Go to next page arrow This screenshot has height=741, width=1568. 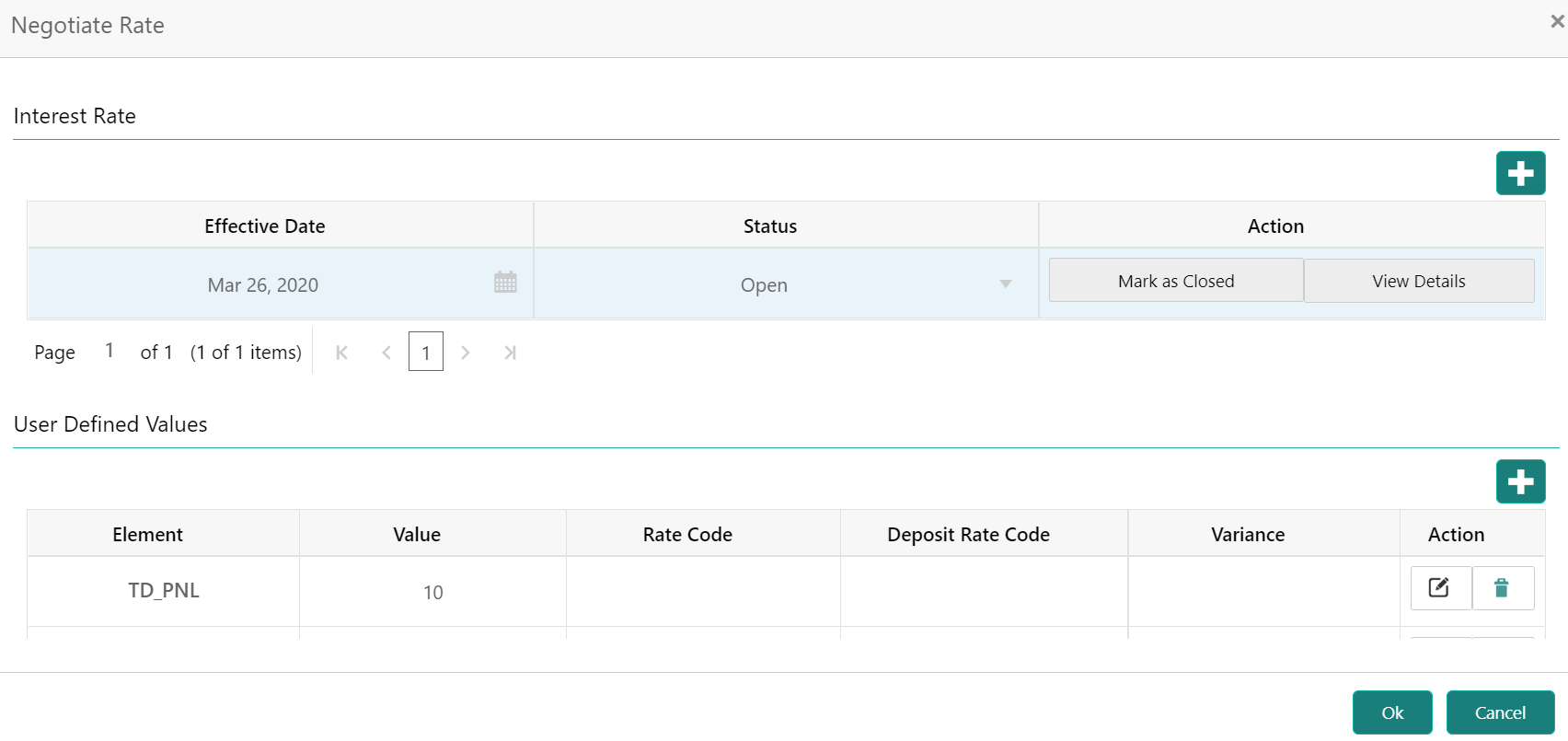[466, 353]
